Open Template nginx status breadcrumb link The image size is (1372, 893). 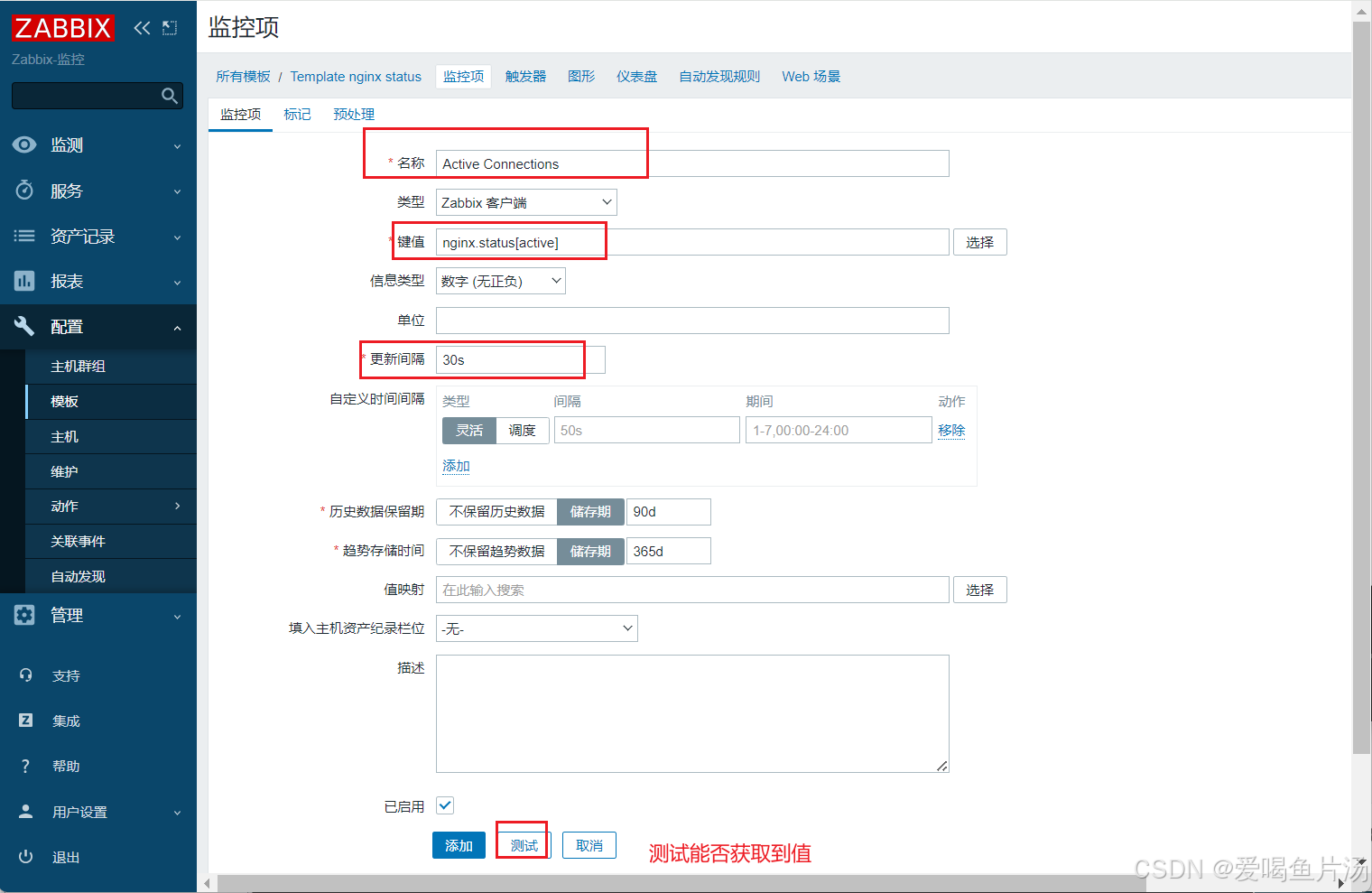(356, 77)
